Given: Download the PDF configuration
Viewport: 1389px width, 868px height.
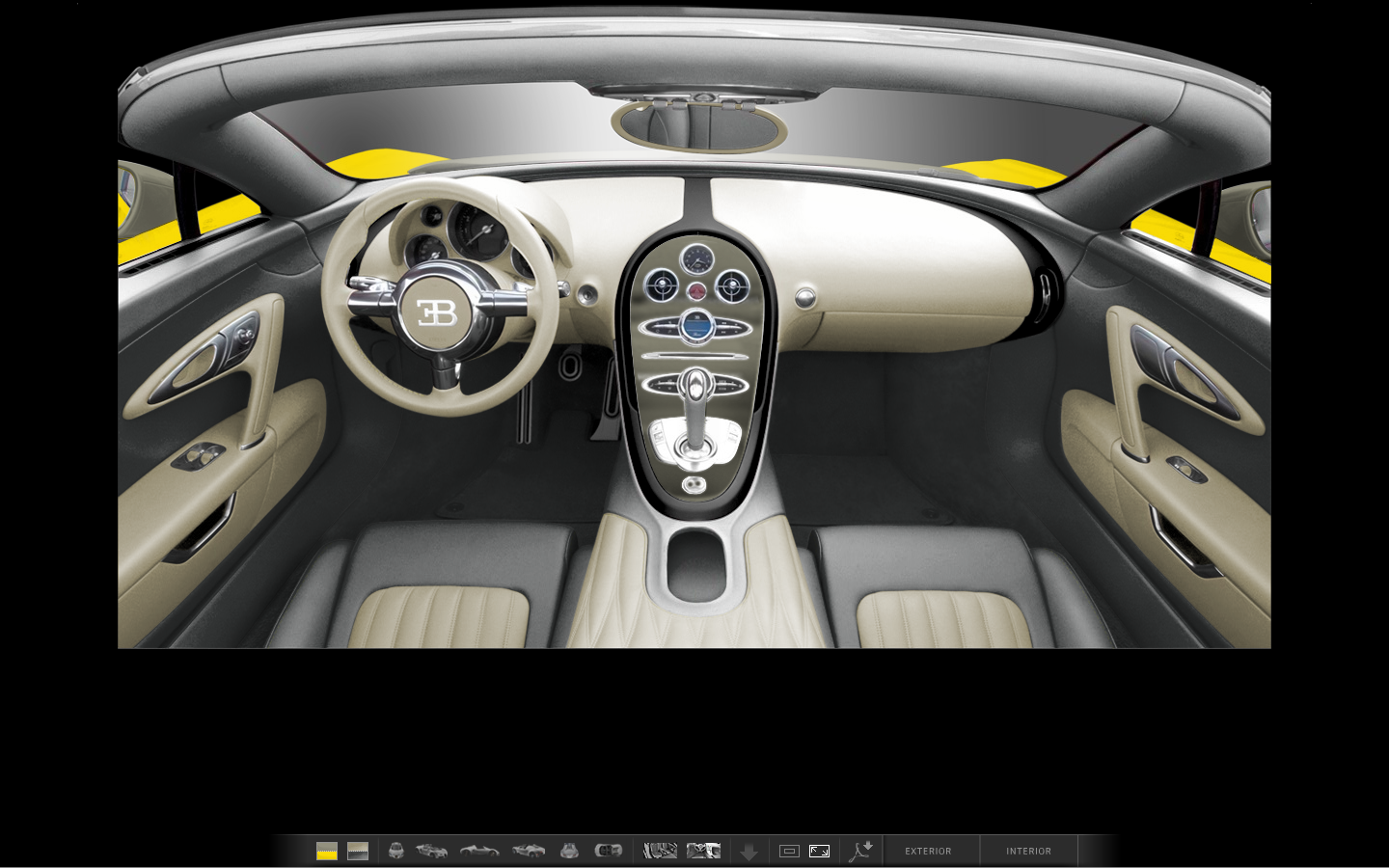Looking at the screenshot, I should coord(860,851).
